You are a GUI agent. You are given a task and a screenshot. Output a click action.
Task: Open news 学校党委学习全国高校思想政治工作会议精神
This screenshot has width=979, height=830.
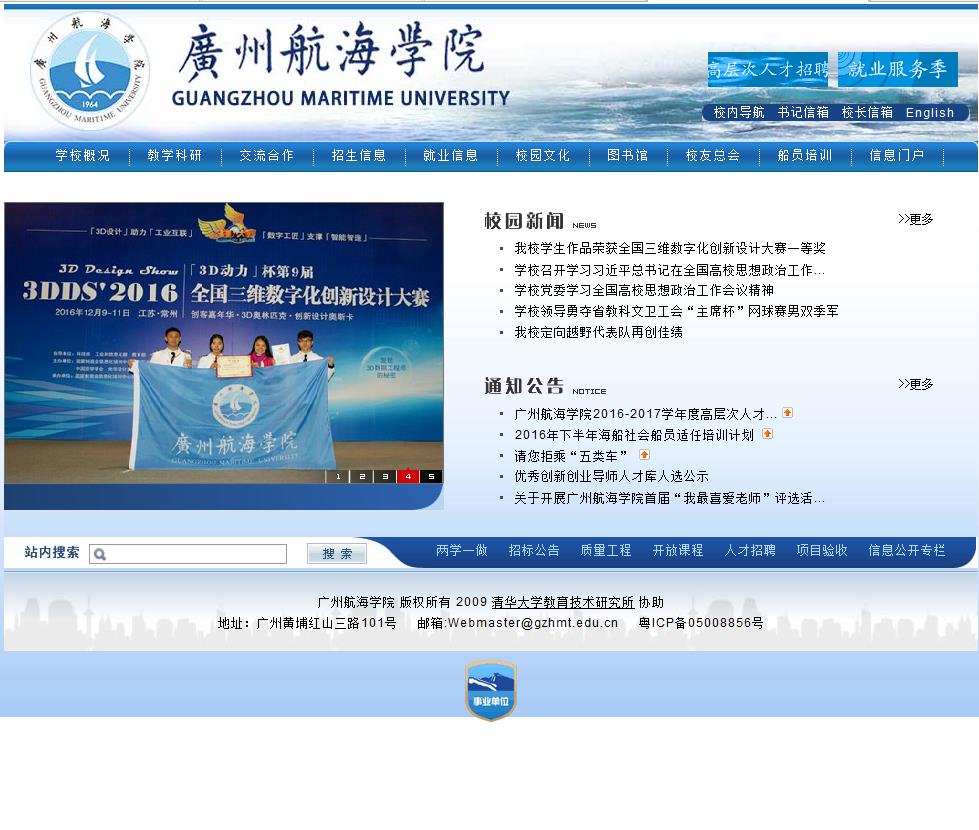click(x=644, y=290)
